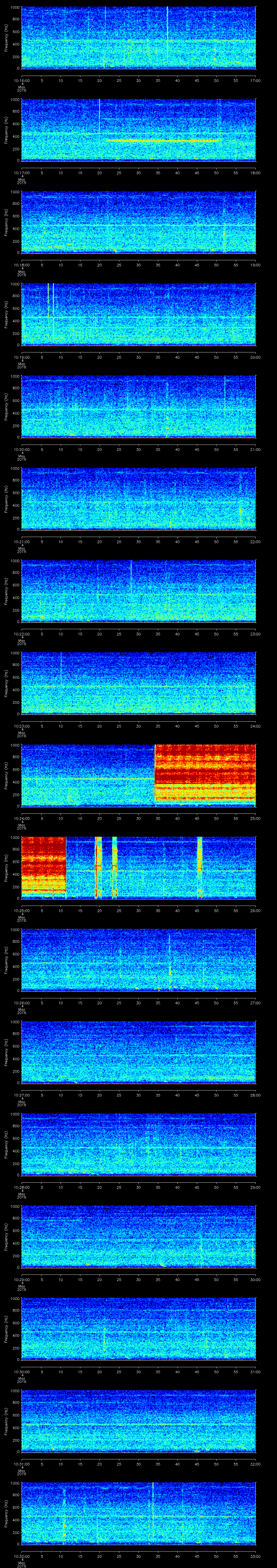Click the spectrogram panel starting at 10:26:00

point(139,960)
